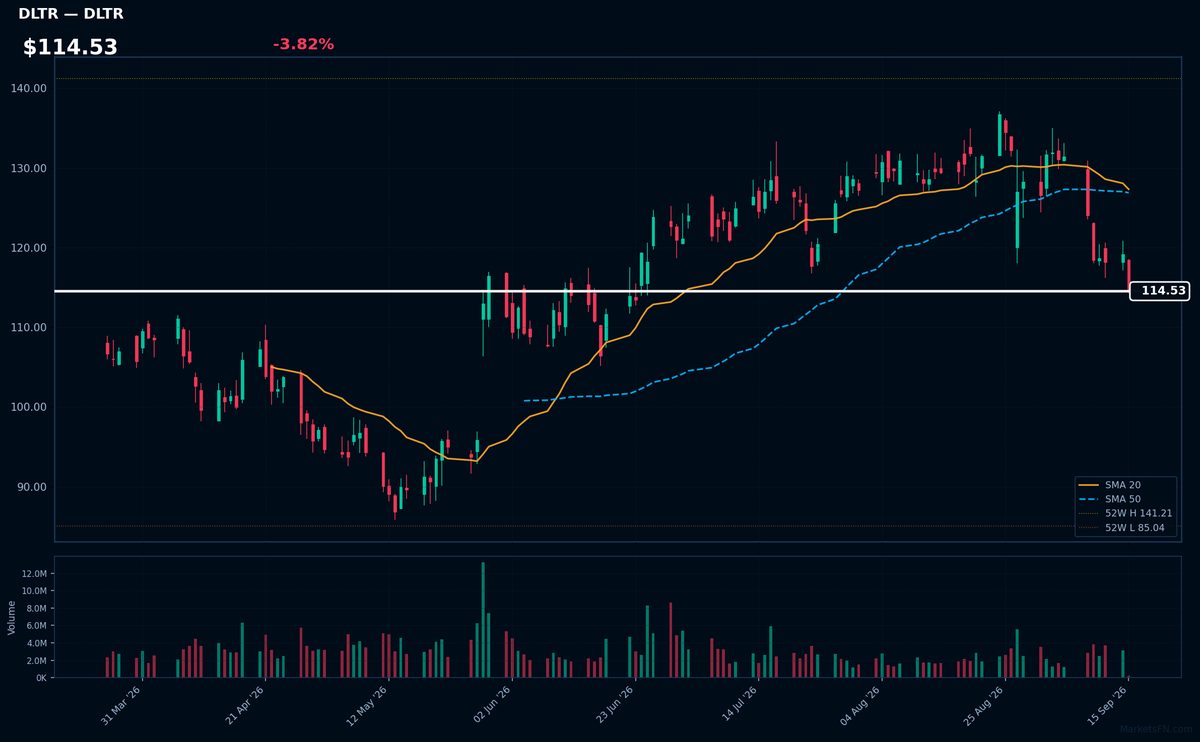Click the 10.0M volume axis label

tap(34, 591)
